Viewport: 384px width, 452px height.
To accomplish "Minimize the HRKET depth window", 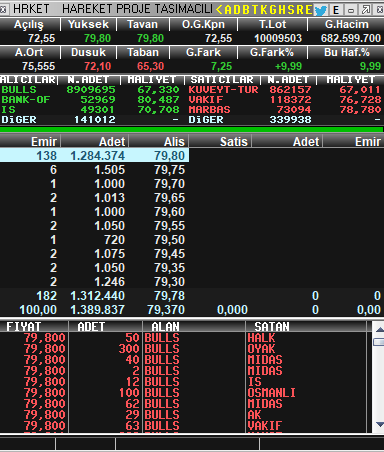I will point(351,10).
